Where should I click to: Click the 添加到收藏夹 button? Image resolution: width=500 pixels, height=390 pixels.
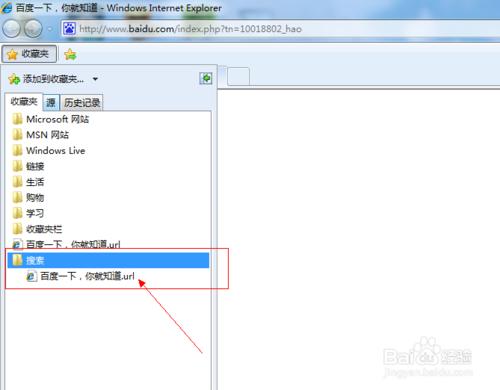coord(47,79)
